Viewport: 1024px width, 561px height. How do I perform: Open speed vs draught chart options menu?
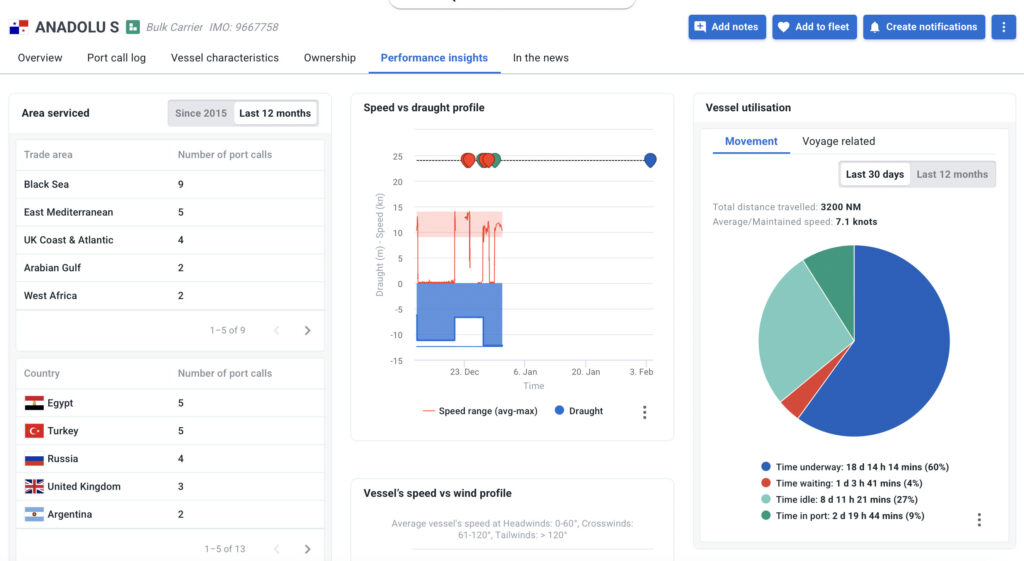tap(645, 412)
